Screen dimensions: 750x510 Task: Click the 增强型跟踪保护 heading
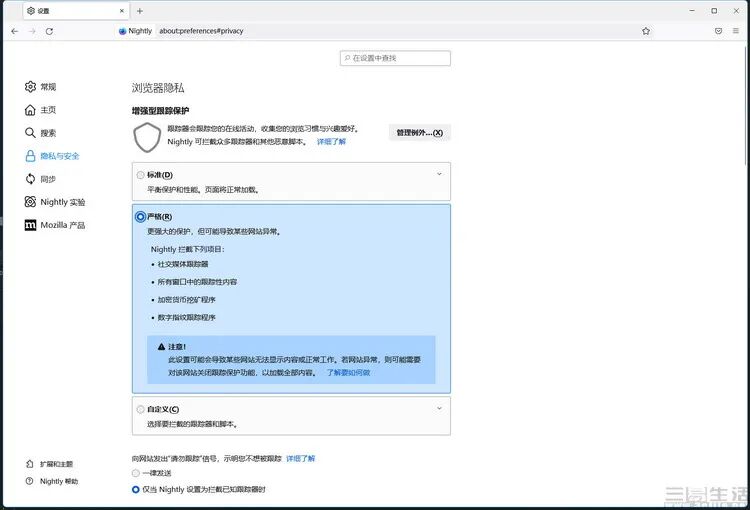coord(160,111)
